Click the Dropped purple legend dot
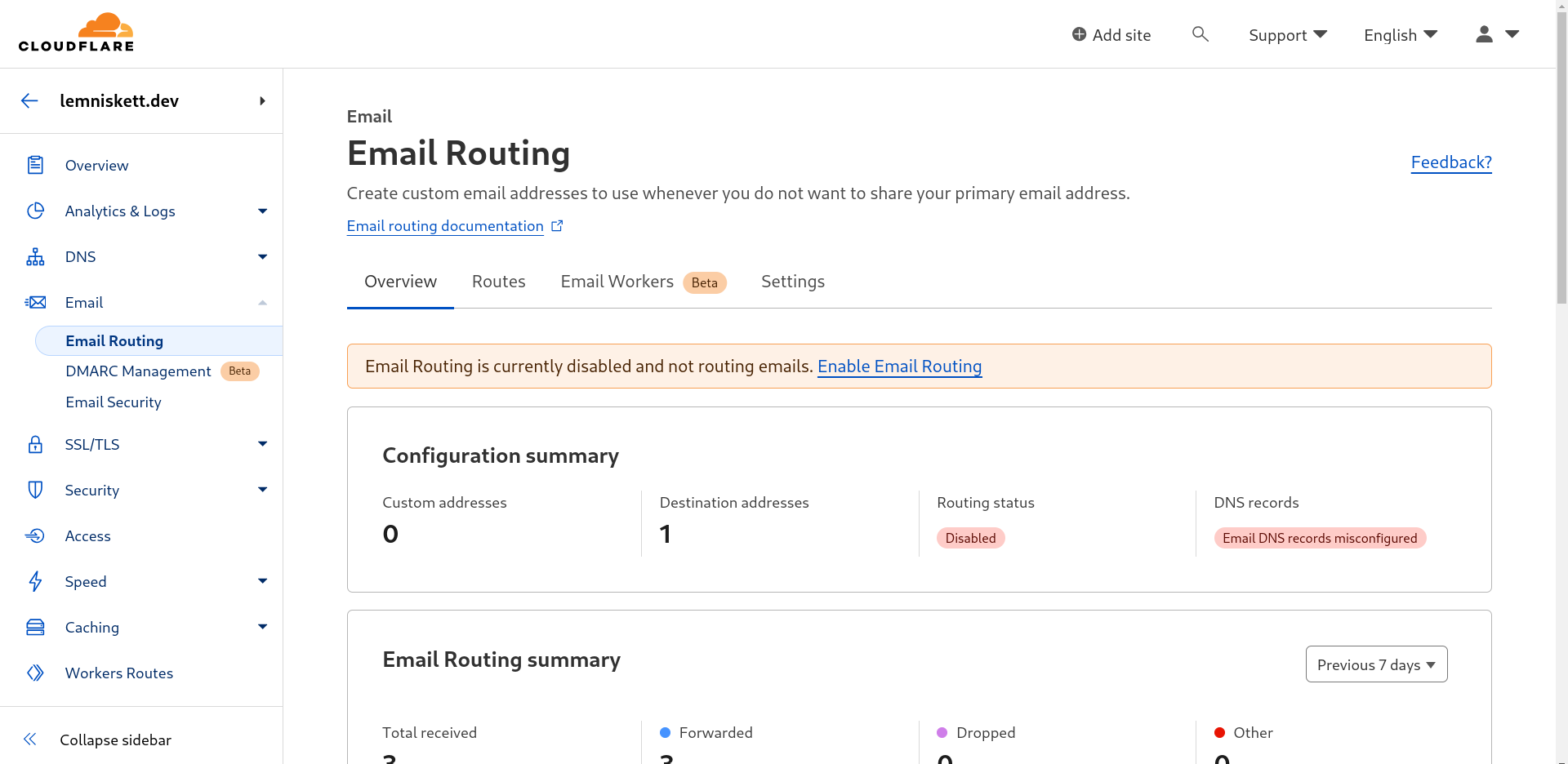This screenshot has height=764, width=1568. pyautogui.click(x=942, y=733)
